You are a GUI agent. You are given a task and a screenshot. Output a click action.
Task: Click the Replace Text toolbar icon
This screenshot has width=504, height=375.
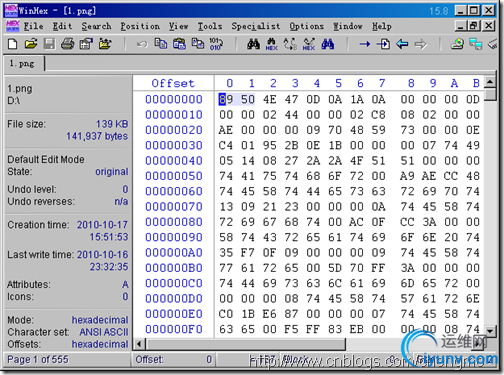[290, 44]
